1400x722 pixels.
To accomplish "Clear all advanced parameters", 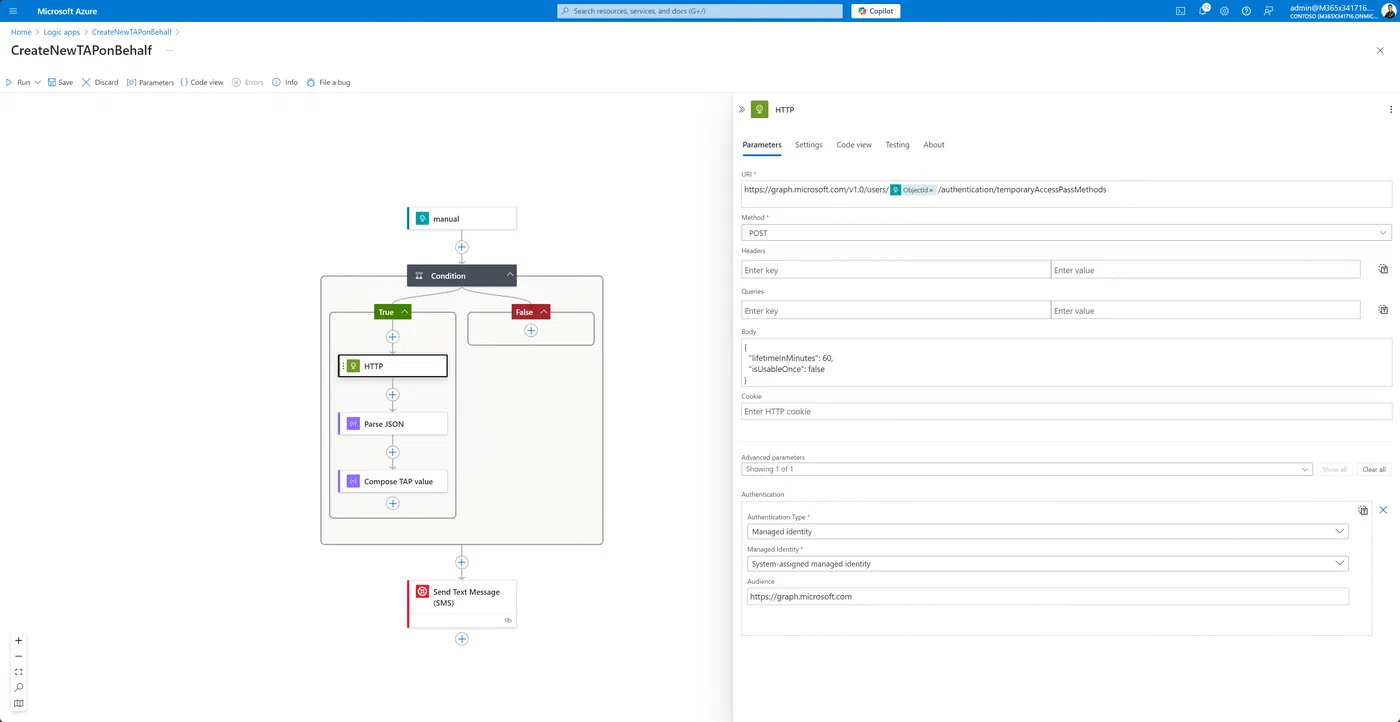I will pyautogui.click(x=1374, y=469).
